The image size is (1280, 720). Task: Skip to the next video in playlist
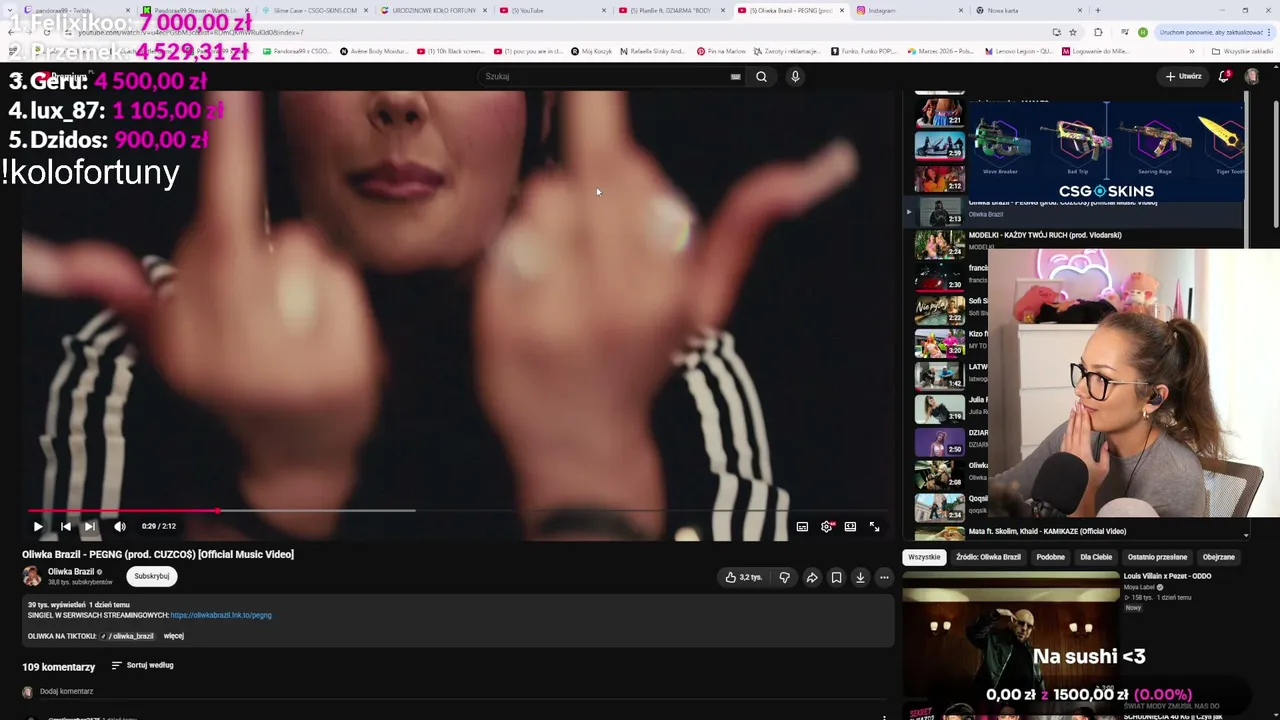(x=90, y=526)
